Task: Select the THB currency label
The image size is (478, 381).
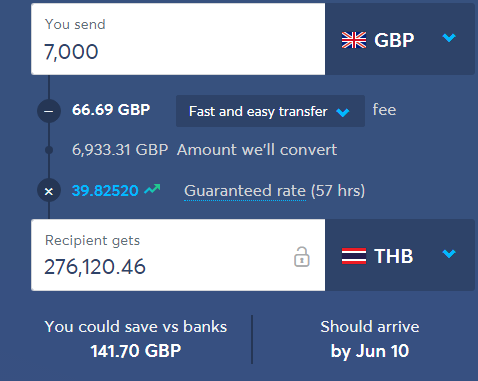Action: click(x=394, y=256)
